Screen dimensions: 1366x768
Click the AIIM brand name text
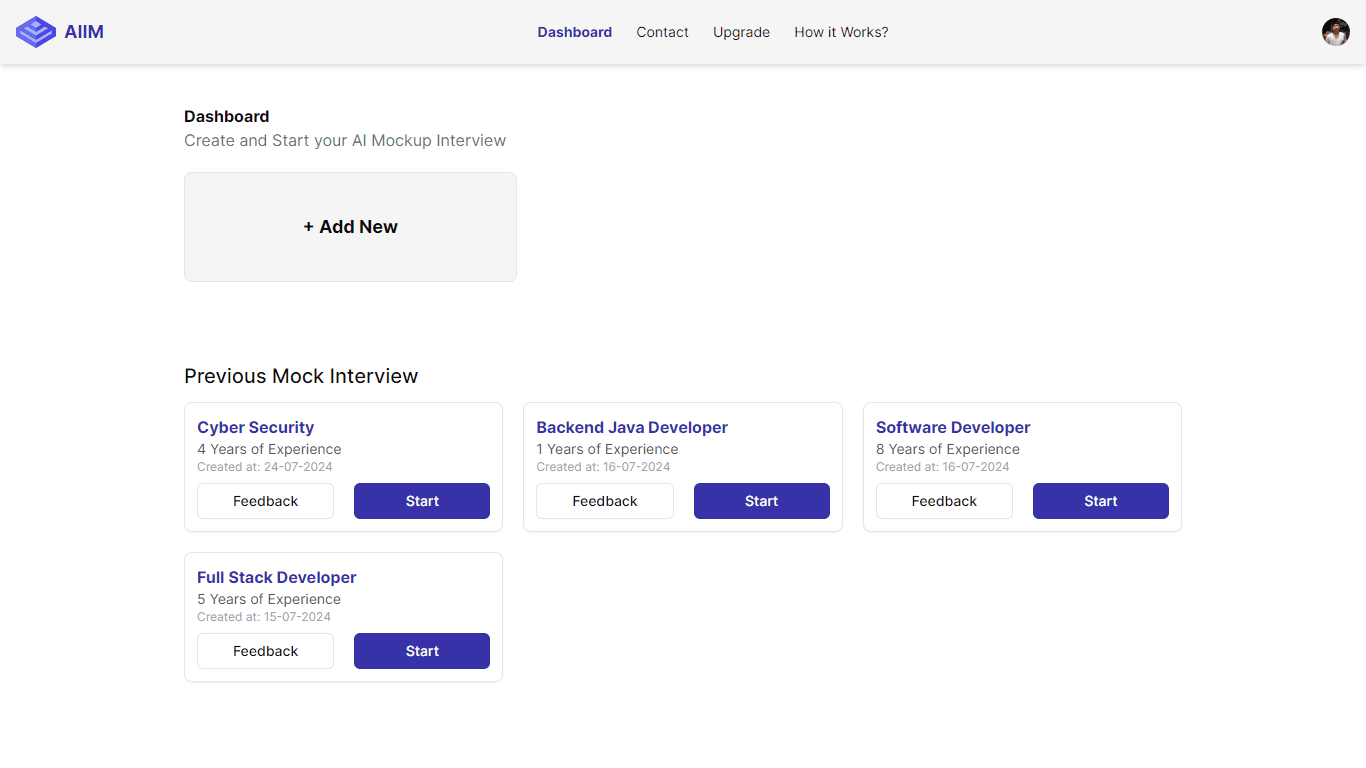click(x=84, y=32)
